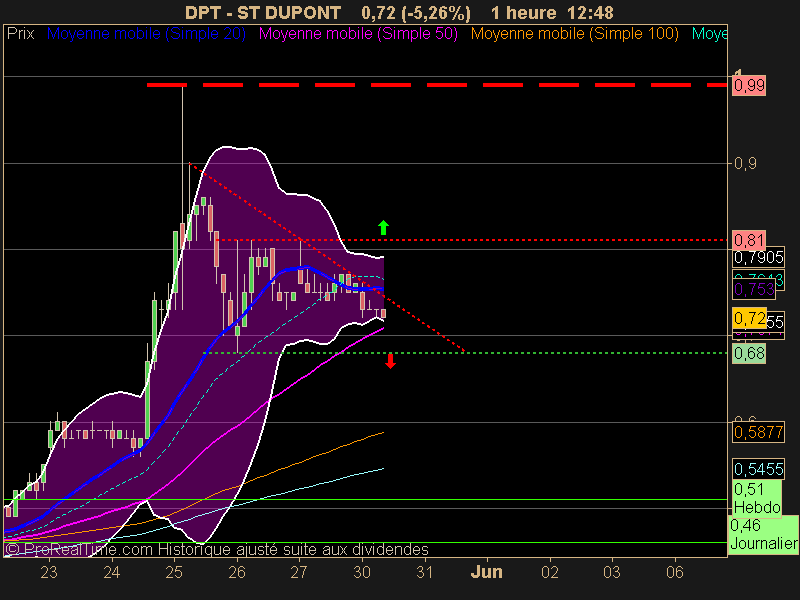Click date 06 on the time axis
The height and width of the screenshot is (600, 800).
point(674,572)
